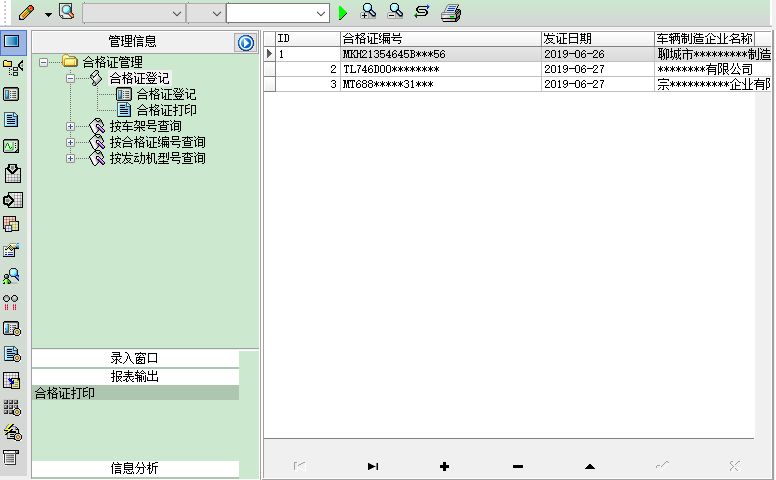The width and height of the screenshot is (776, 480).
Task: Open the white combo box dropdown arrow
Action: (321, 14)
